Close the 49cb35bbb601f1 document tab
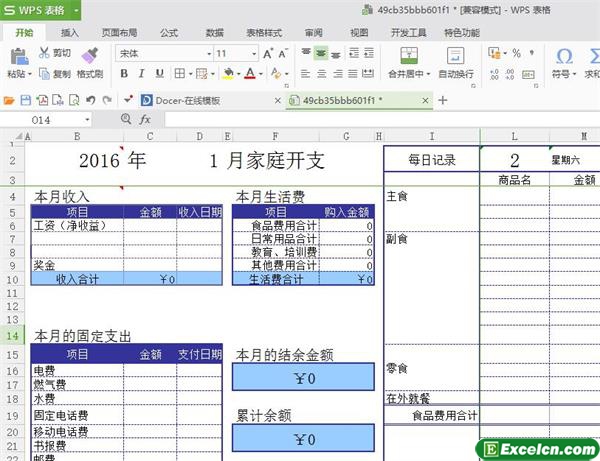Image resolution: width=600 pixels, height=461 pixels. 425,101
